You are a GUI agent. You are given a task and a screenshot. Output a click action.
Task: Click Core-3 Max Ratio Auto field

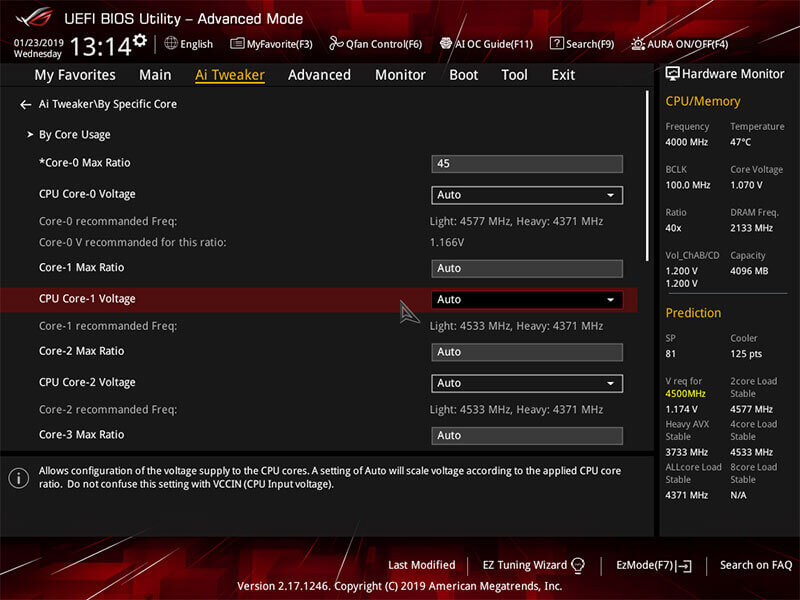click(x=527, y=436)
